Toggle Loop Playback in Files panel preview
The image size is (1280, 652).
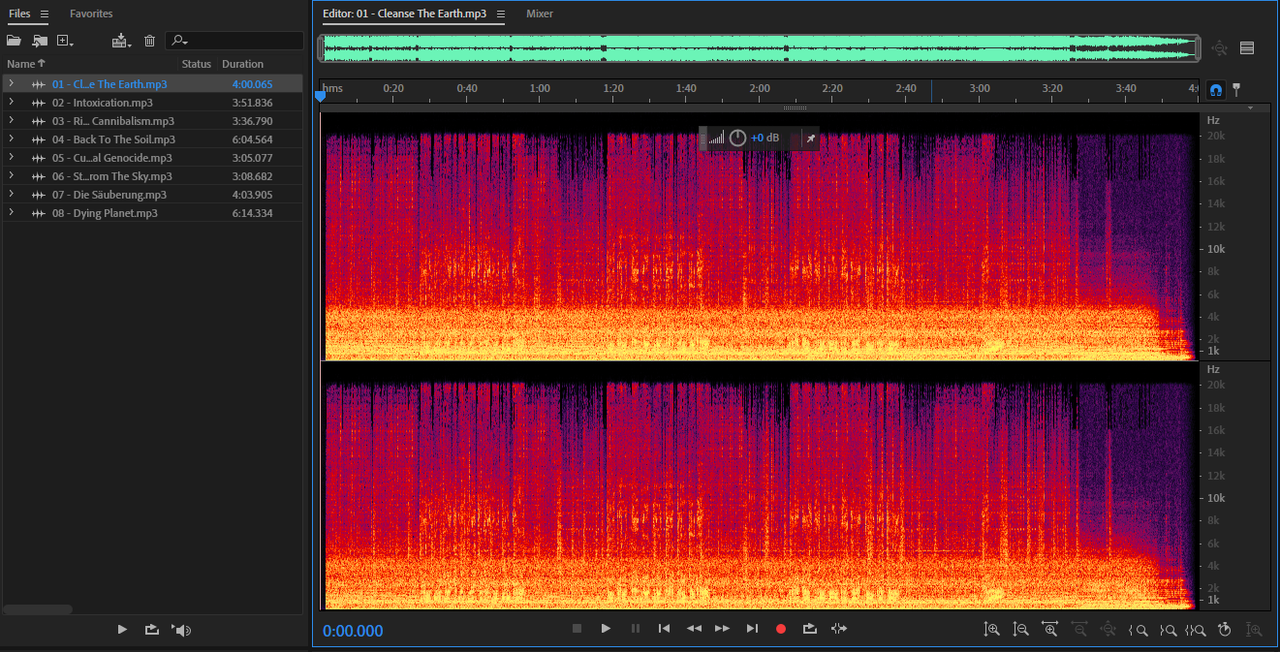point(151,629)
